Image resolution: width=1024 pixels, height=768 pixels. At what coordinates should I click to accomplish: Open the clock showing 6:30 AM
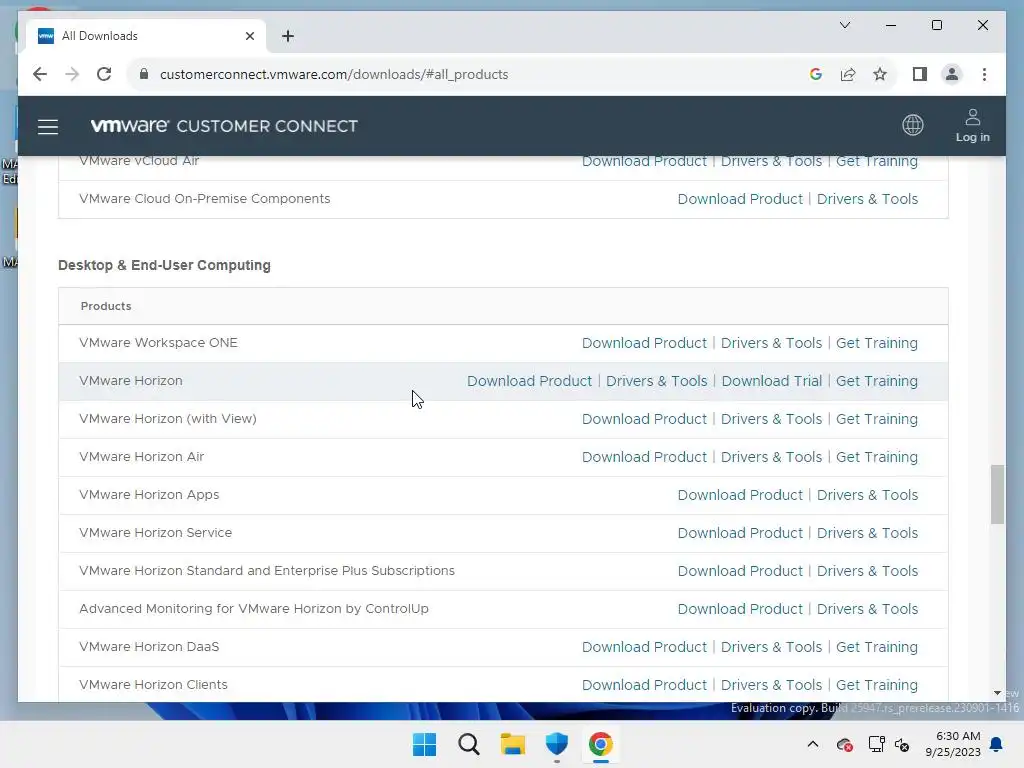953,744
